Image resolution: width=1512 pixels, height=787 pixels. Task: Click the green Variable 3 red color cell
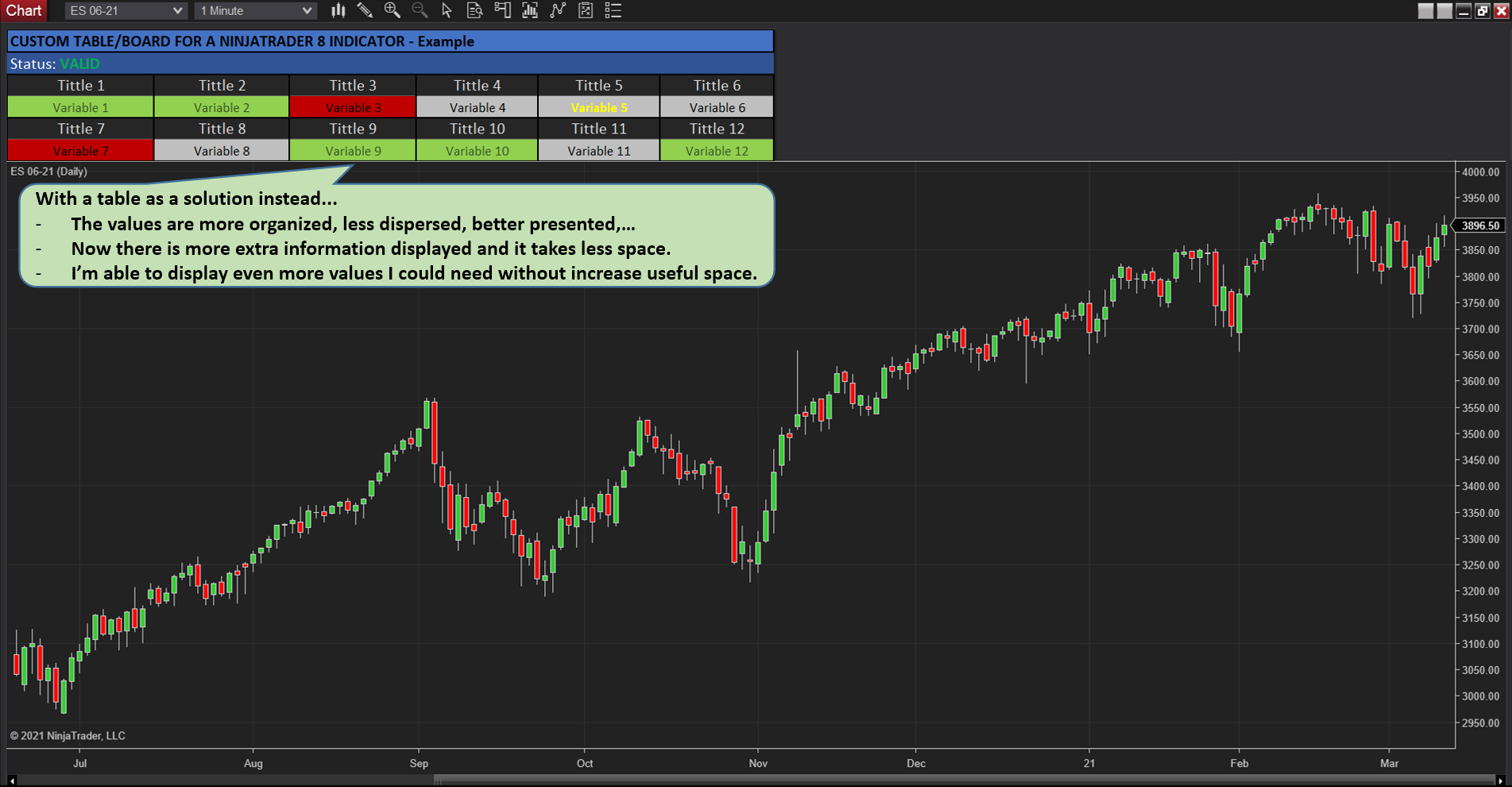pos(353,106)
